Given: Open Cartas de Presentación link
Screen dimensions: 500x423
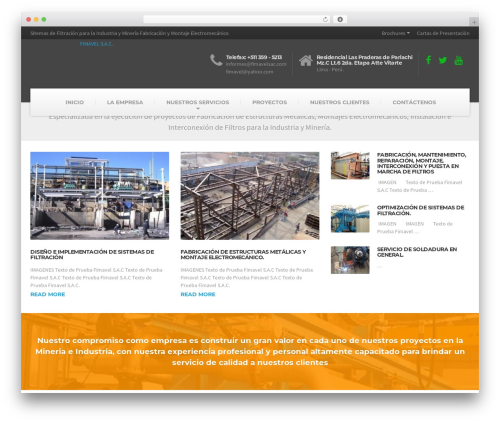Looking at the screenshot, I should [443, 33].
